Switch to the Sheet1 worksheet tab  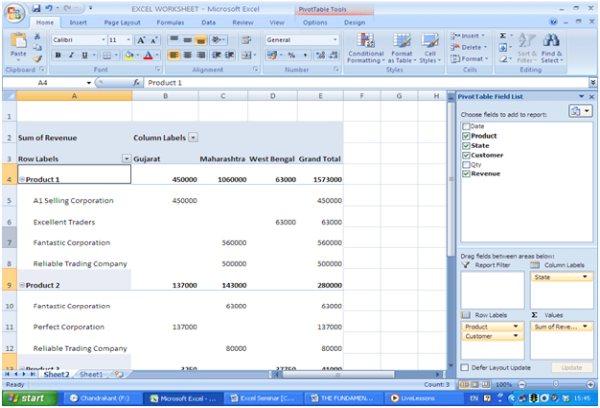pos(91,374)
